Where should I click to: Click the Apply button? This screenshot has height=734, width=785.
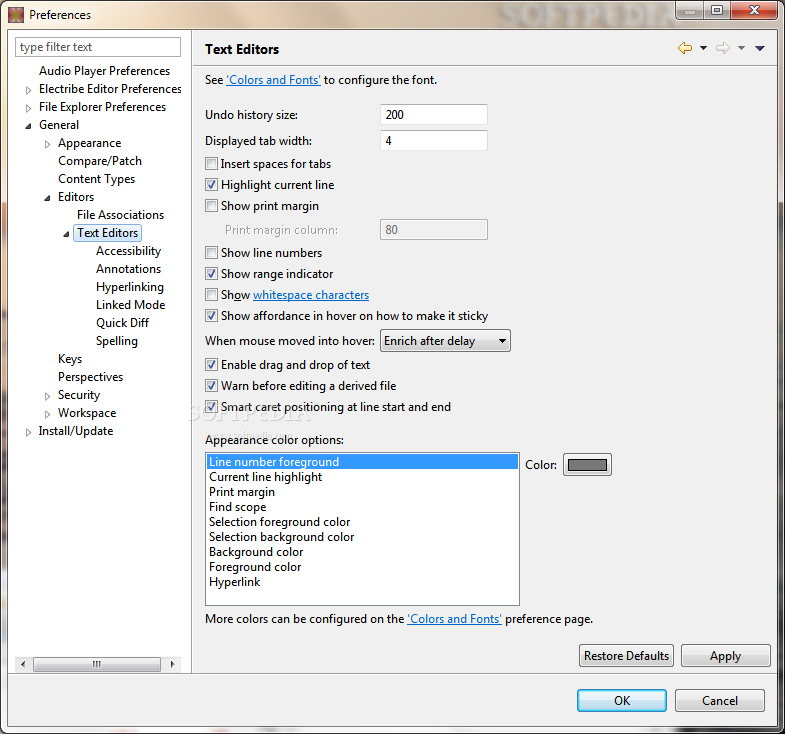tap(725, 656)
